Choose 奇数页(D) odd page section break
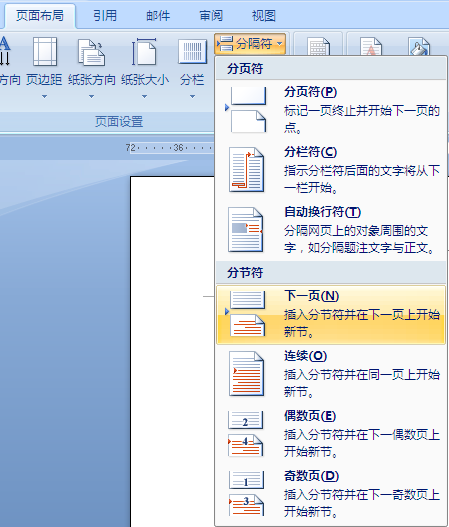This screenshot has height=527, width=449. [331, 493]
